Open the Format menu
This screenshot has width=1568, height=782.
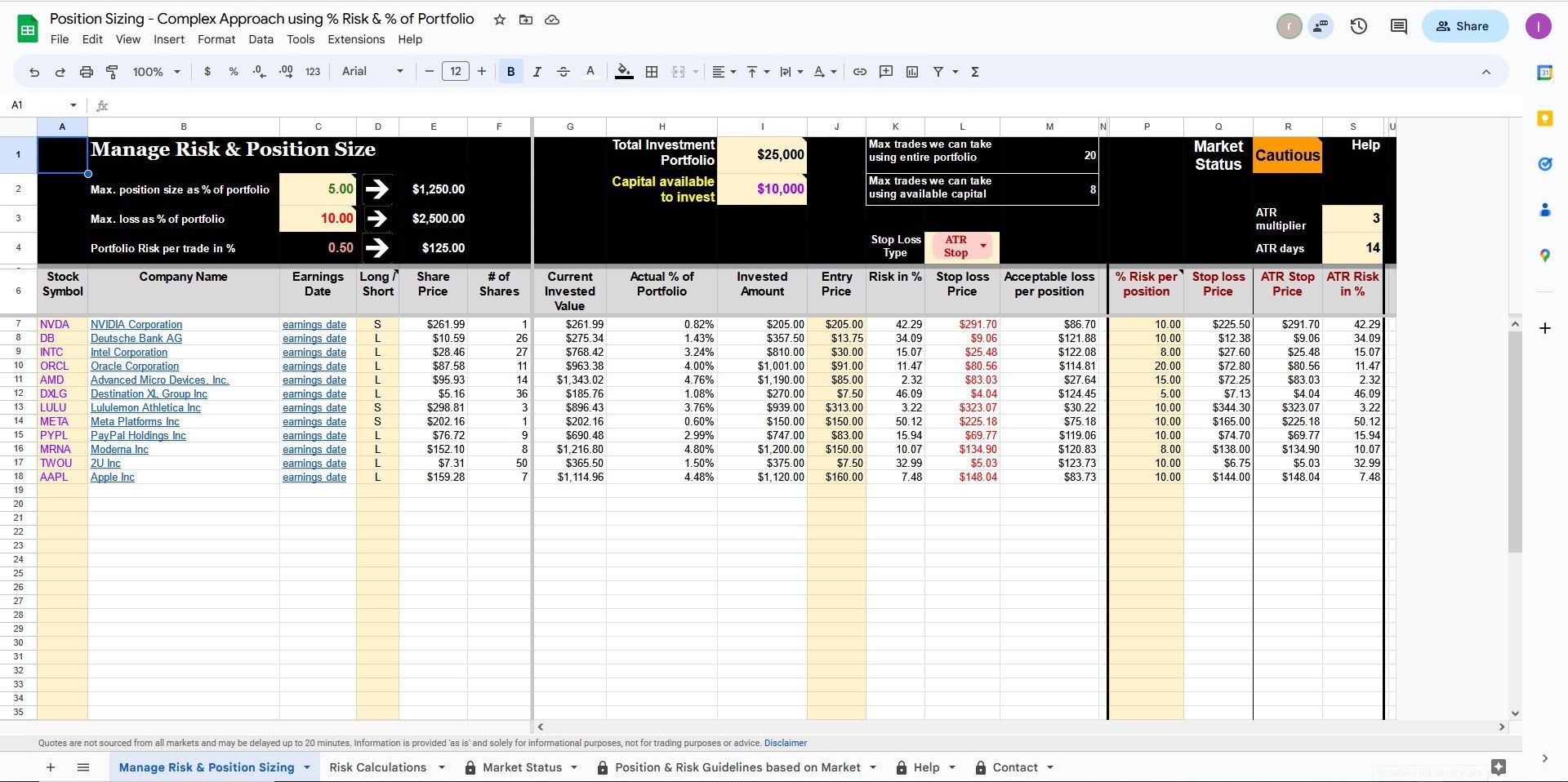(x=216, y=39)
